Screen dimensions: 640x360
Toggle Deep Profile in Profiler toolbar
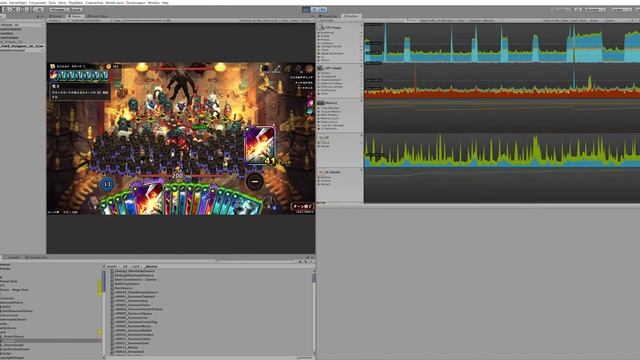click(428, 20)
